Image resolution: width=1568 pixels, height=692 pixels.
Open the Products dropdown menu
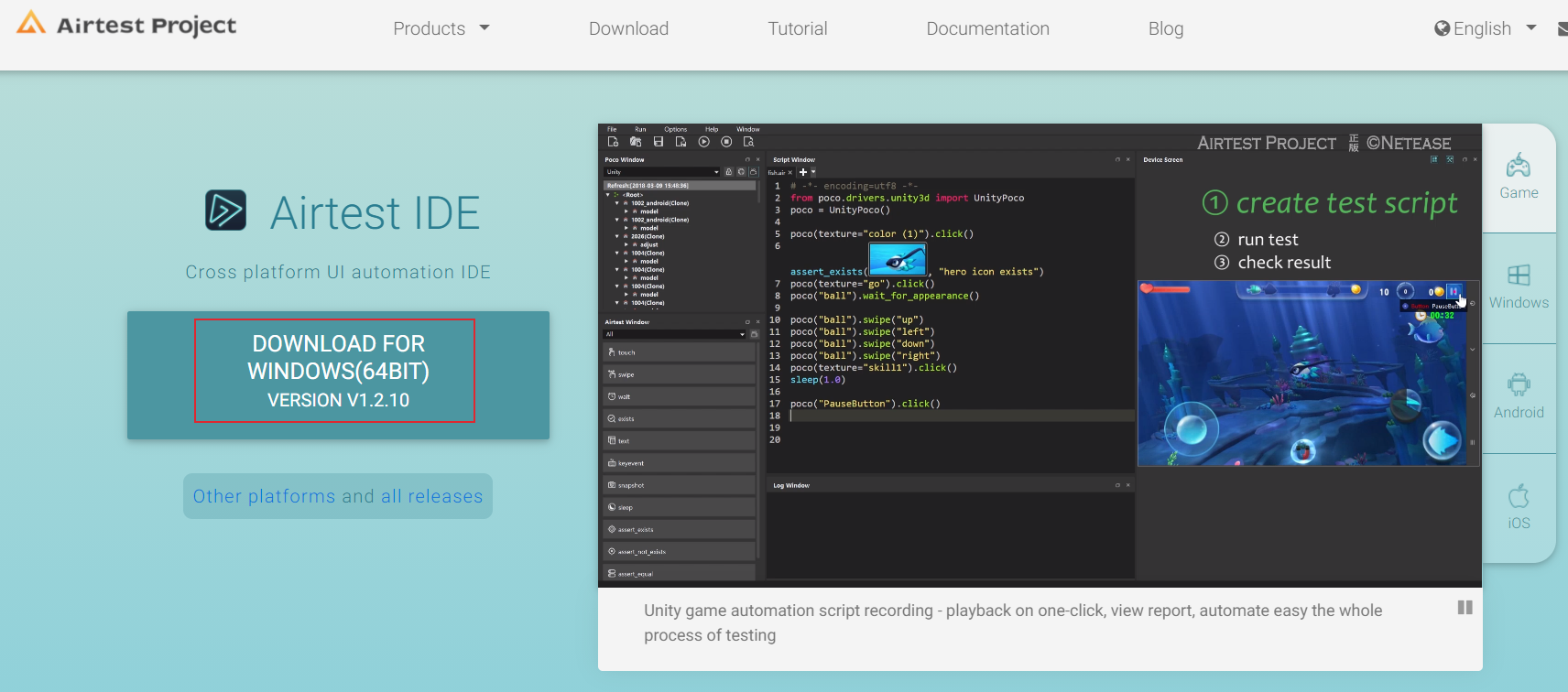(441, 28)
